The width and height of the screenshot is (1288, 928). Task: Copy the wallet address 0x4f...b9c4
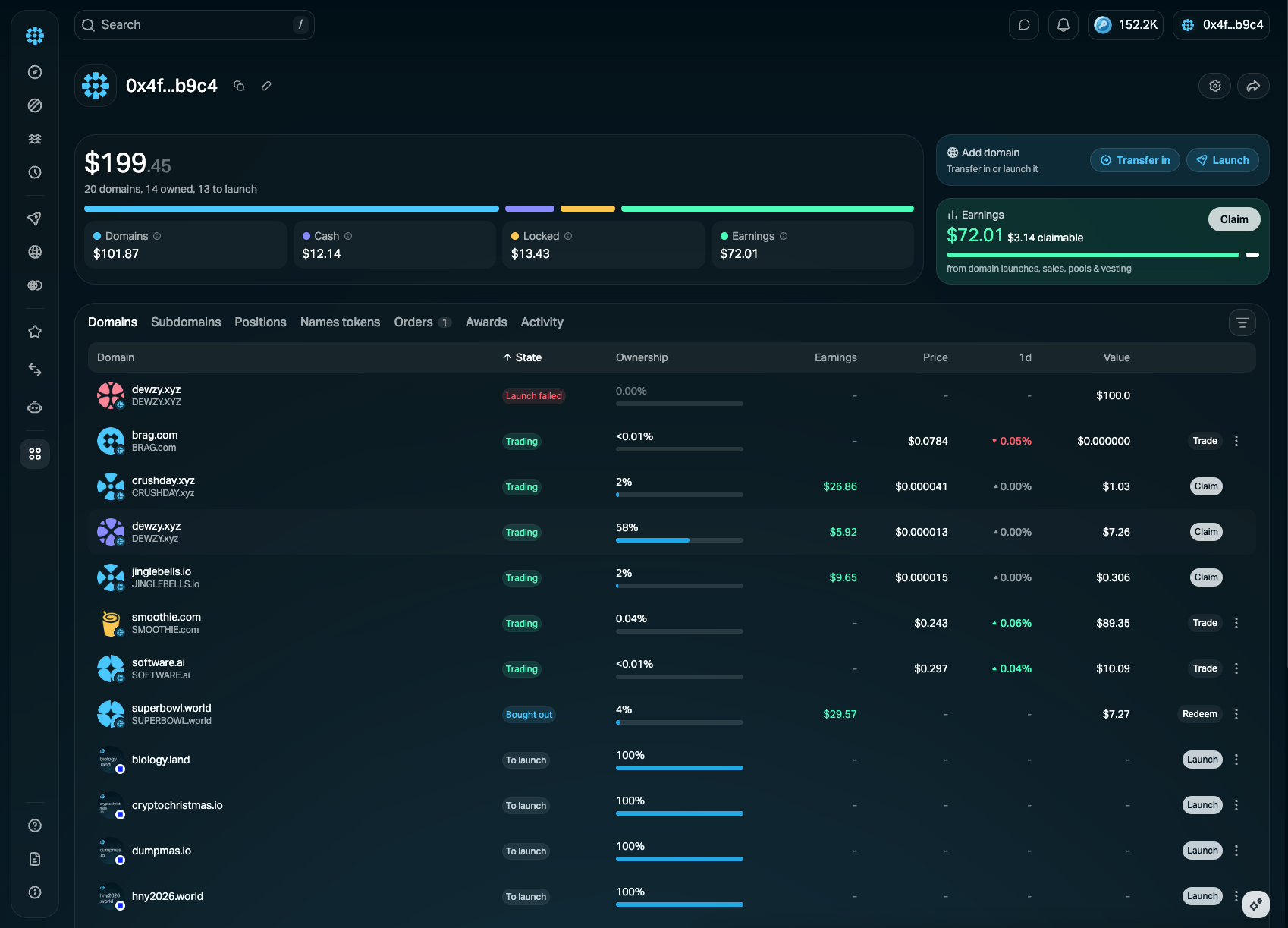[x=239, y=86]
